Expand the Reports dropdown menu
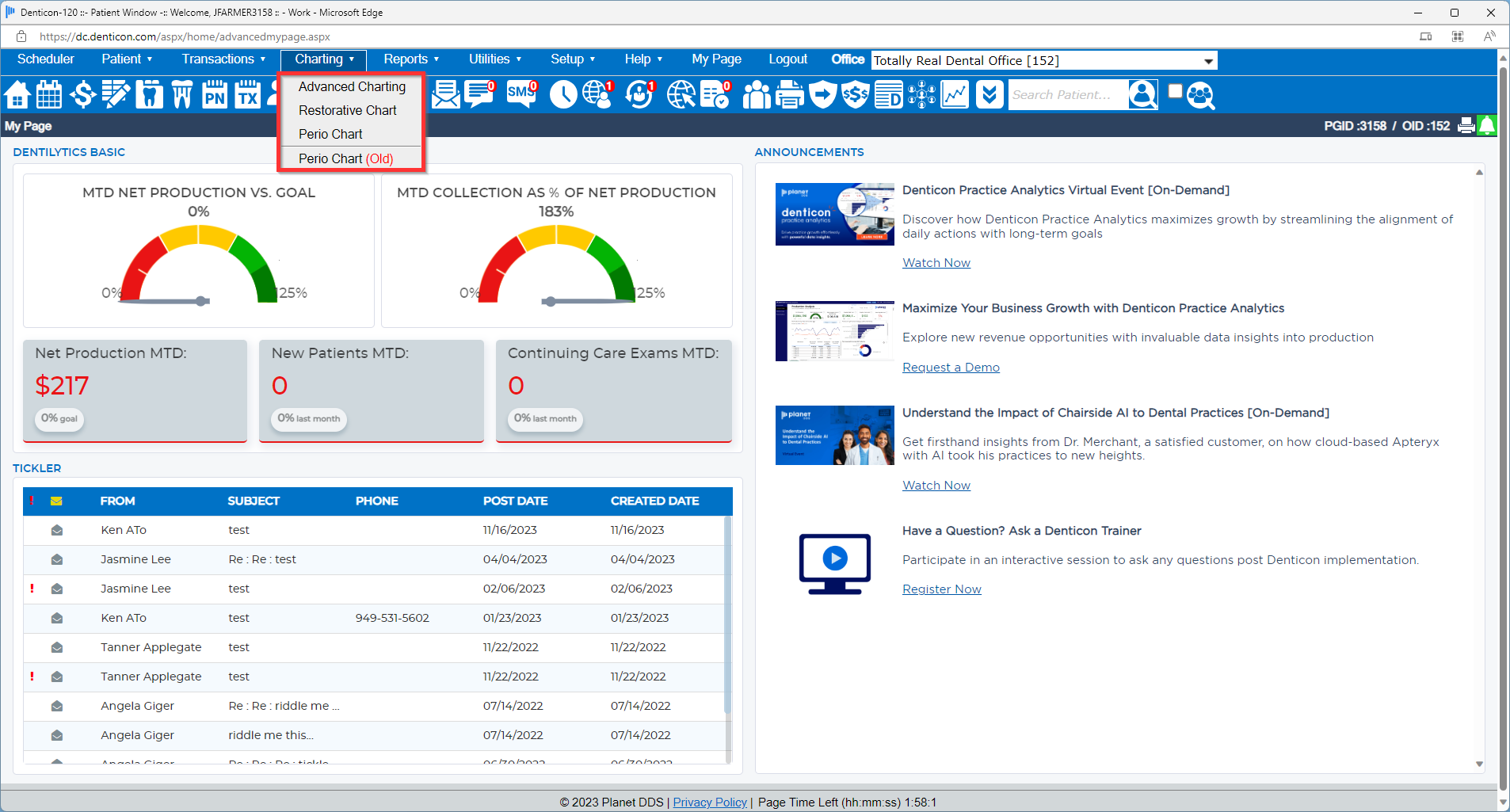This screenshot has width=1510, height=812. 410,59
